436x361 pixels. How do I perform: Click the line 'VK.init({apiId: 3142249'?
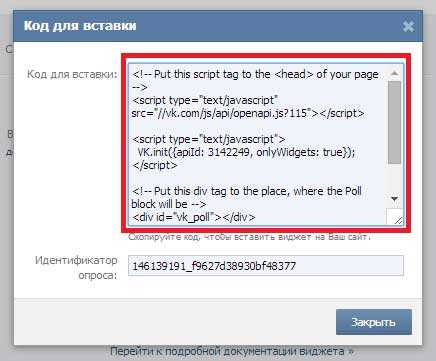[194, 152]
